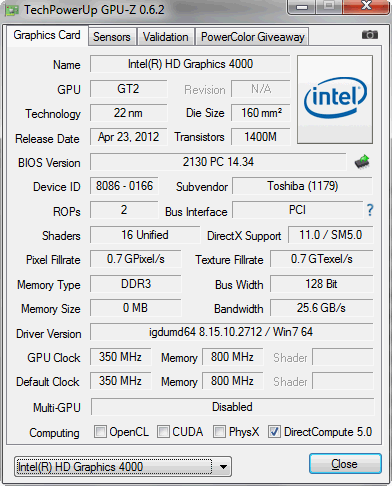Minimize the GPU-Z window
The image size is (392, 486).
302,7
